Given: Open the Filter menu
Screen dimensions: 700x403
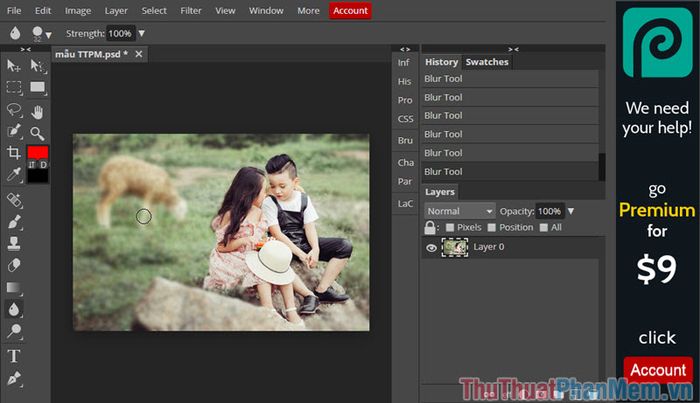Looking at the screenshot, I should 191,11.
